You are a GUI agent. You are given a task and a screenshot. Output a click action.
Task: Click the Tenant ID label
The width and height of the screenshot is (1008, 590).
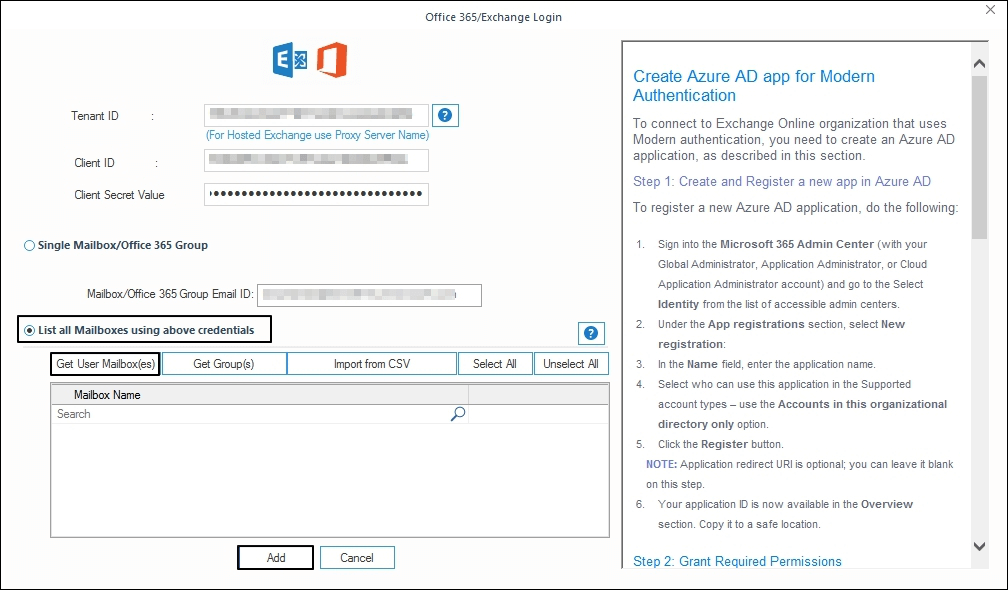click(x=94, y=116)
